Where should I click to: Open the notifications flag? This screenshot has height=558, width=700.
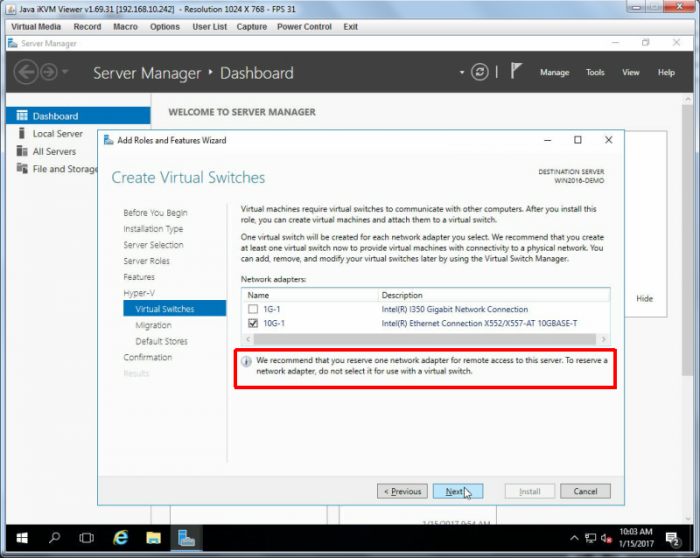click(x=516, y=71)
